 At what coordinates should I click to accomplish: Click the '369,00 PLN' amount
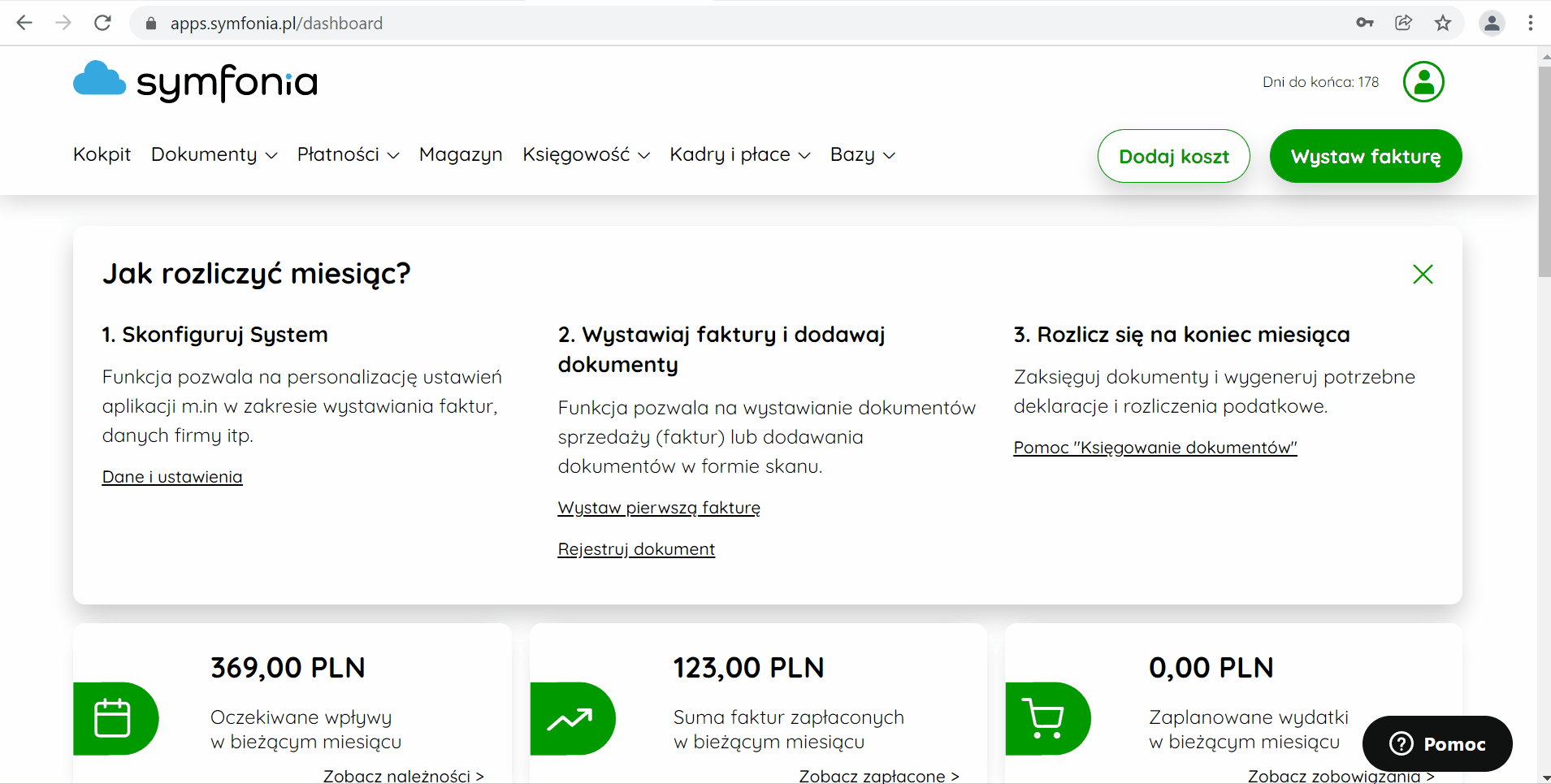pos(288,668)
